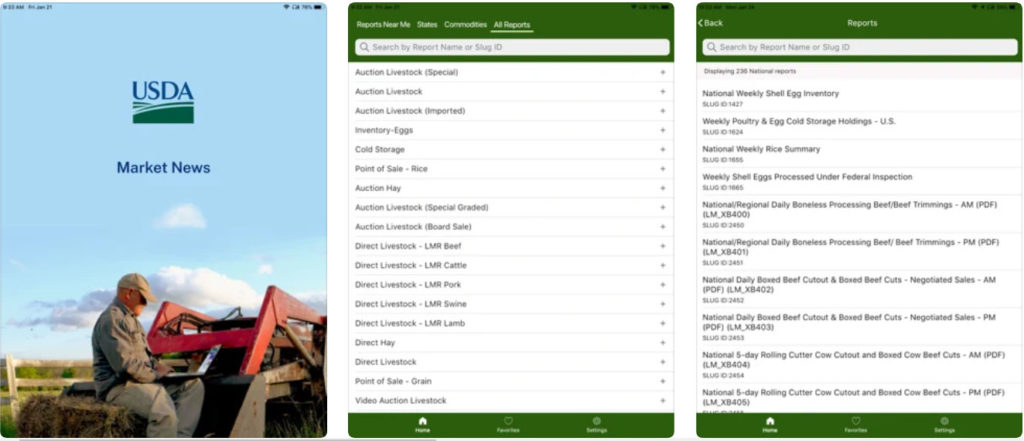This screenshot has width=1024, height=441.
Task: Tap the Favorites heart icon below the category list
Action: 508,424
